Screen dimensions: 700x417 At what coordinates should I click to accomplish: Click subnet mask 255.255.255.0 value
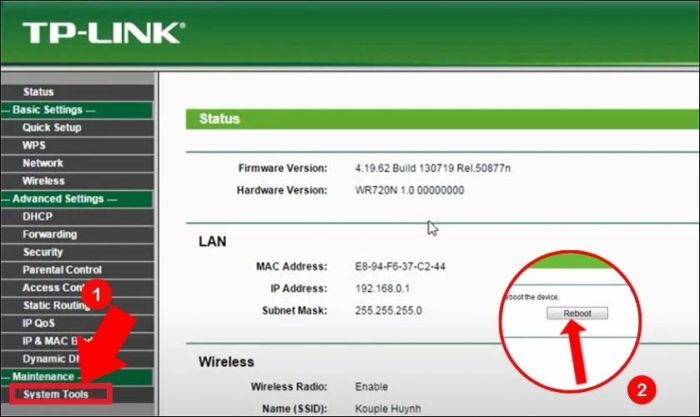tap(388, 311)
